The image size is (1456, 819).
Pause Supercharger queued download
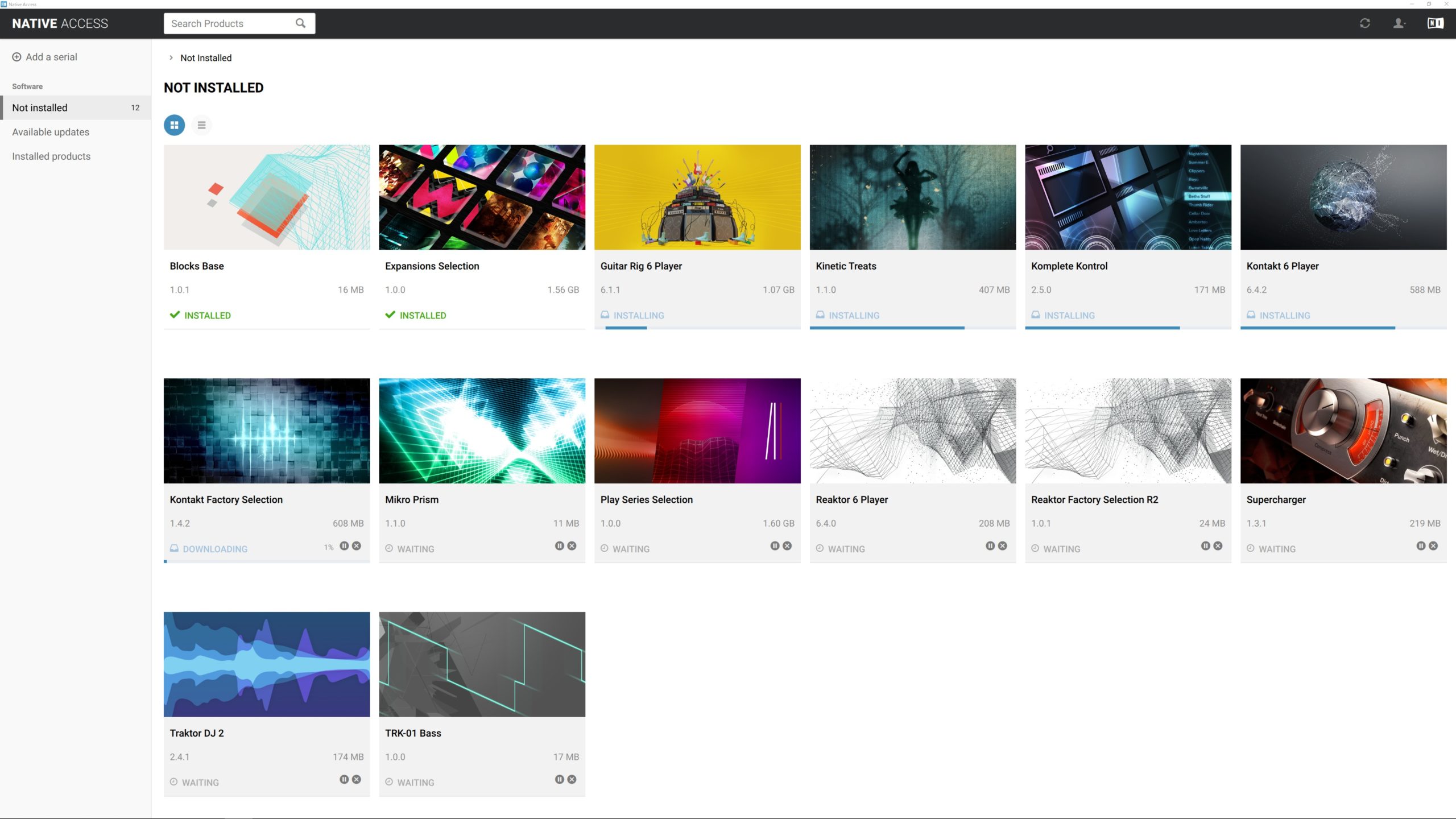[1421, 546]
